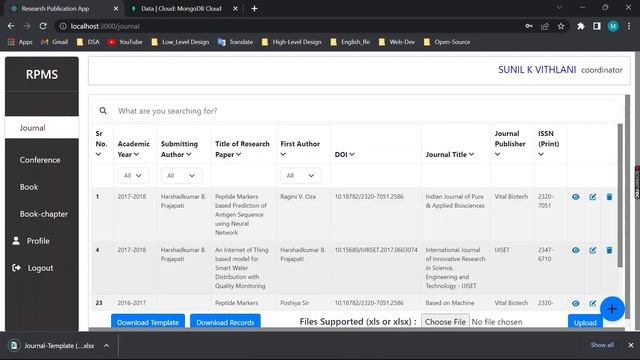Toggle browser side panel icon
The height and width of the screenshot is (360, 640).
tap(597, 26)
